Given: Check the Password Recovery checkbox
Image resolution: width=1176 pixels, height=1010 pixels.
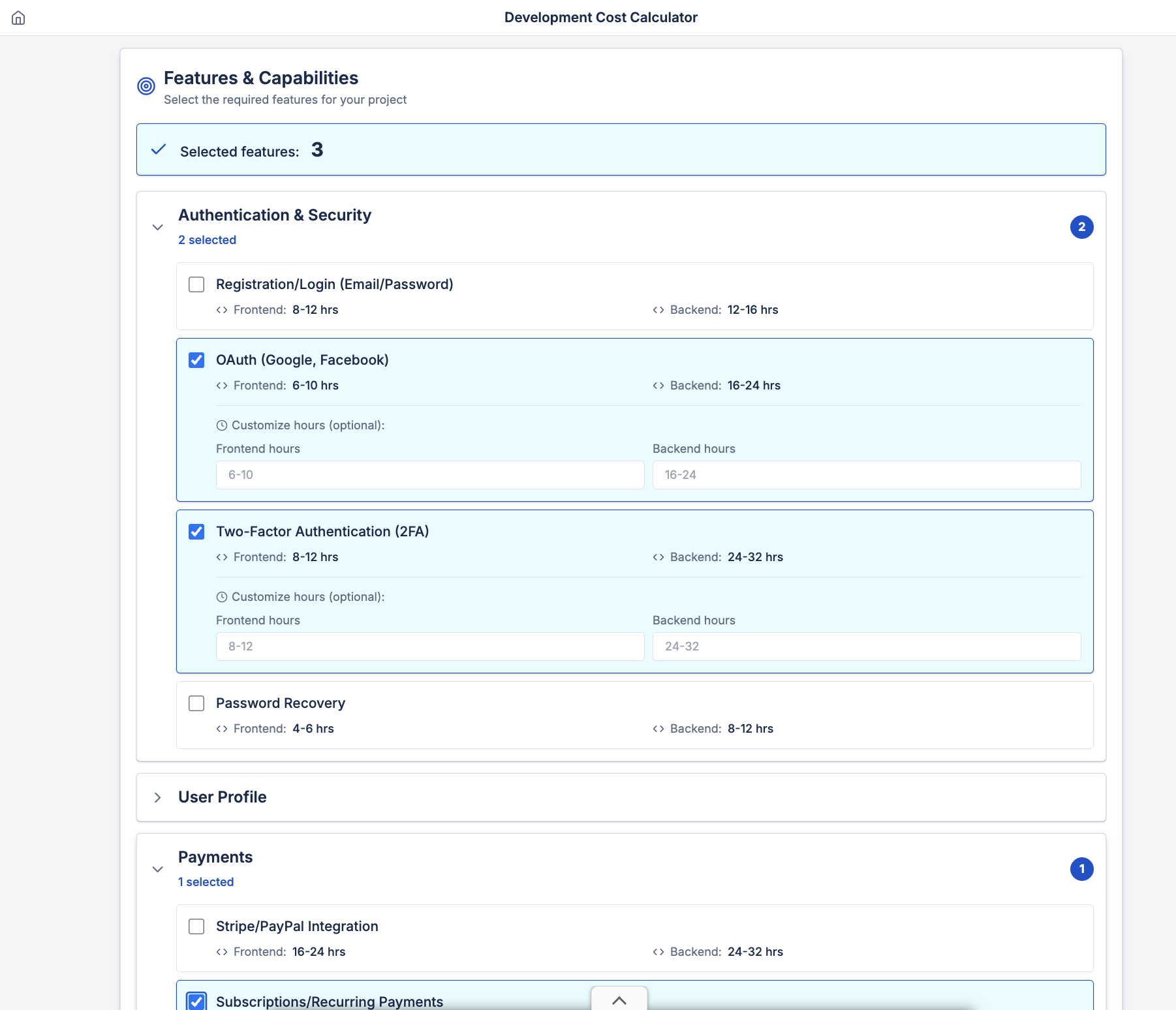Looking at the screenshot, I should pyautogui.click(x=196, y=703).
